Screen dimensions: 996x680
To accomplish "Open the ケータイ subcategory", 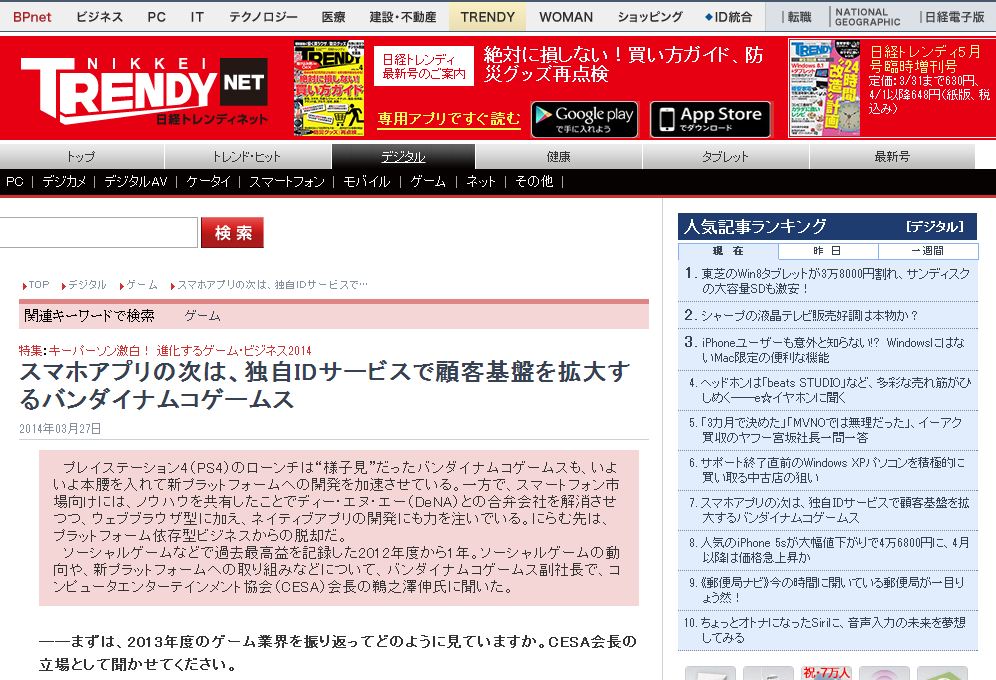I will 208,182.
